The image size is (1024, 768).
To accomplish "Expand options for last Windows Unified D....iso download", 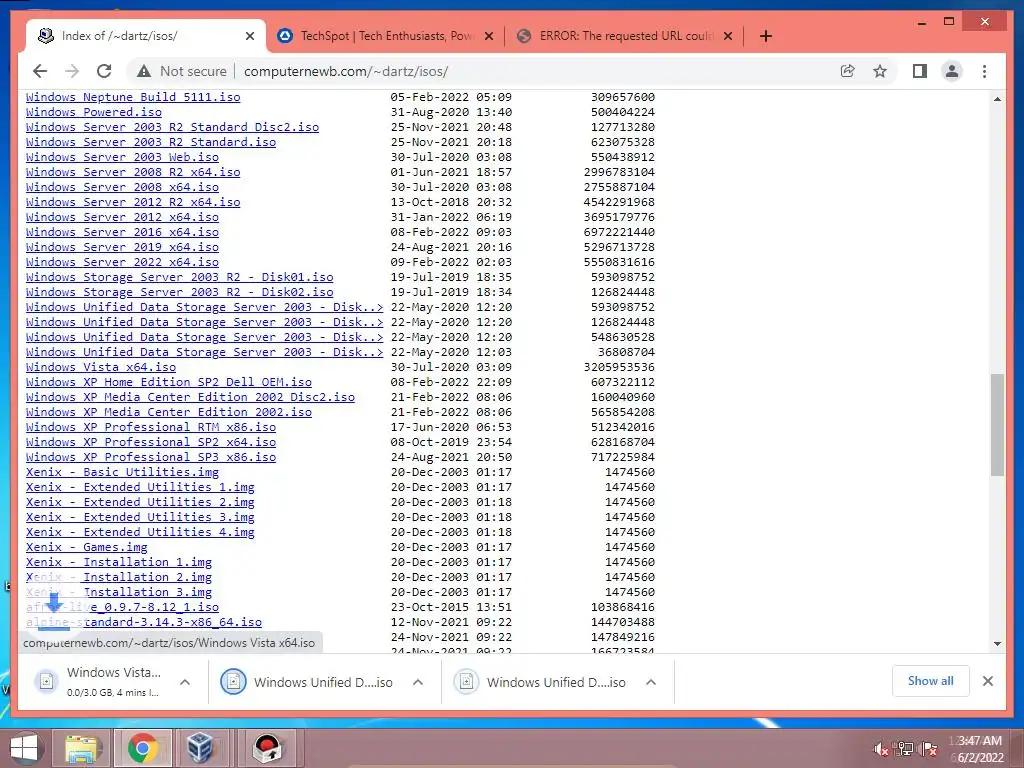I will 650,682.
